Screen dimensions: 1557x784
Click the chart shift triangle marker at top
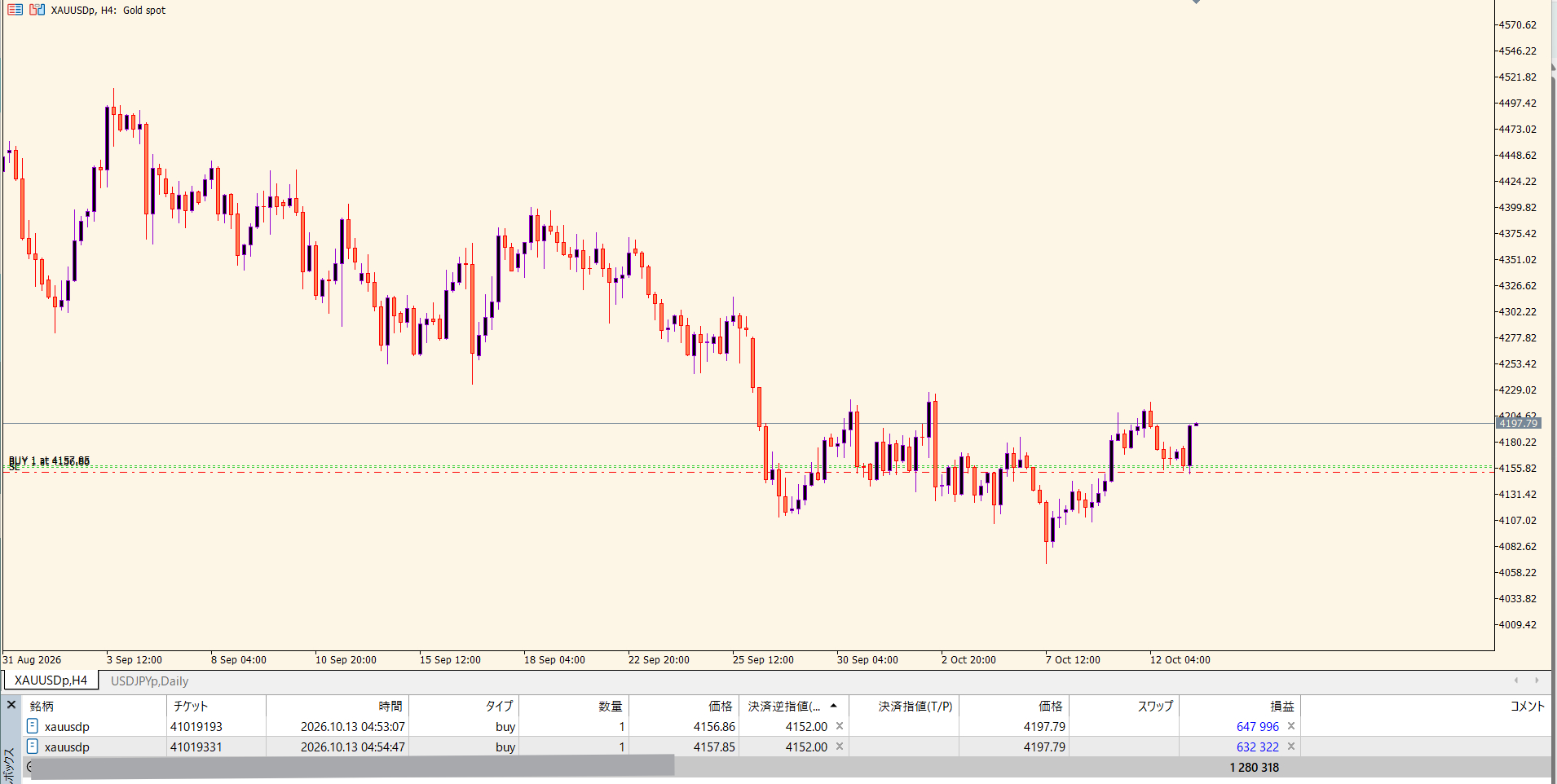pos(1196,2)
